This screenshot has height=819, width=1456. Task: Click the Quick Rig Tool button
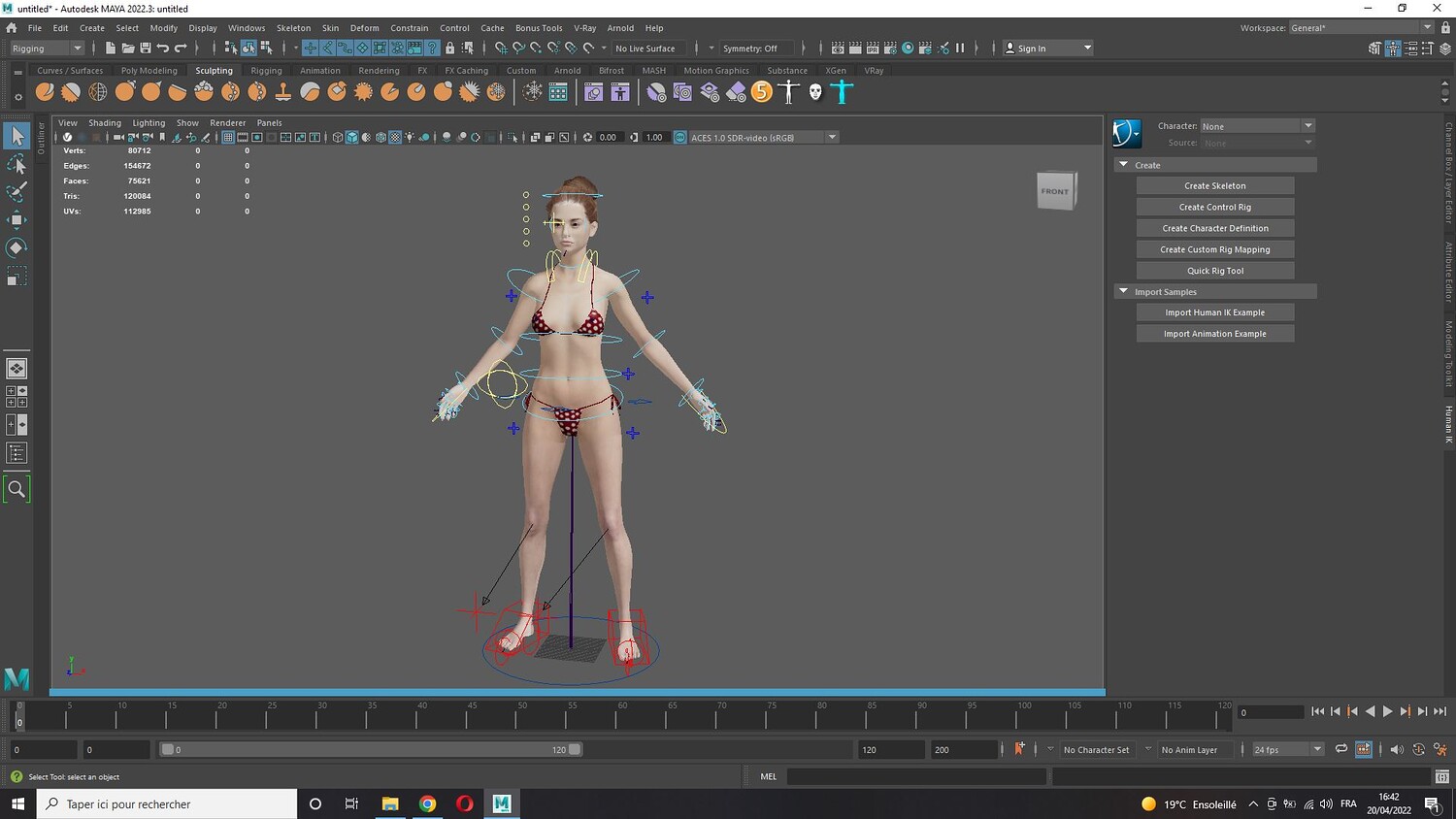pyautogui.click(x=1214, y=271)
